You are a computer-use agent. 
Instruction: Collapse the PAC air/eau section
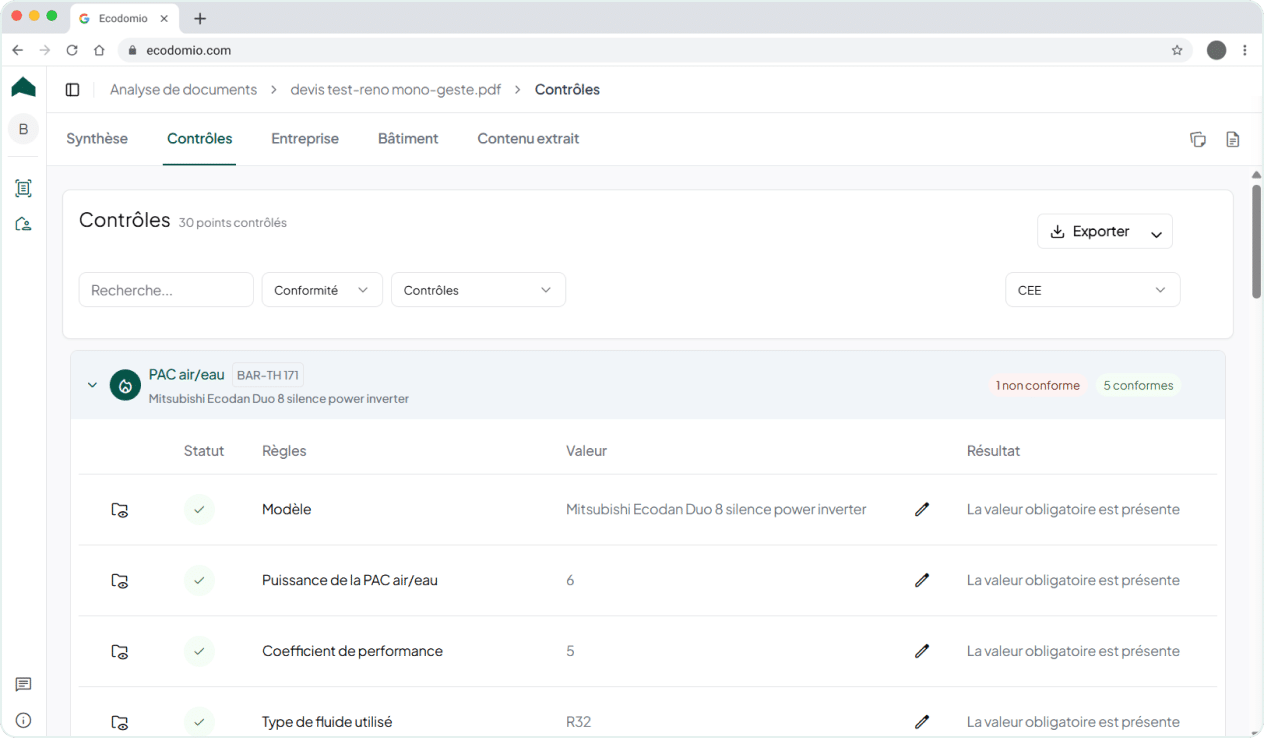tap(92, 385)
